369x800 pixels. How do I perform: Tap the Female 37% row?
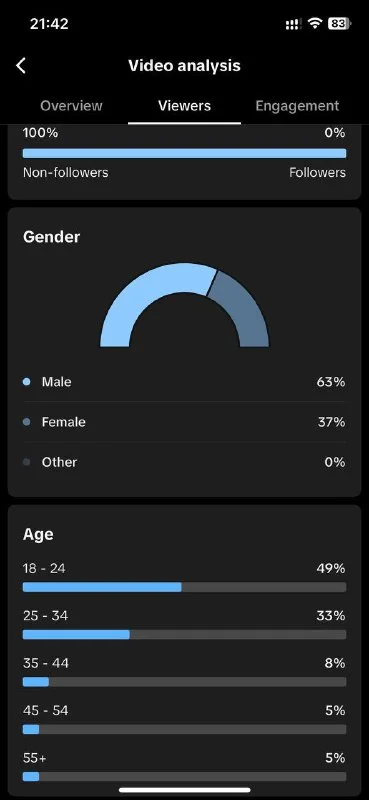click(x=184, y=422)
